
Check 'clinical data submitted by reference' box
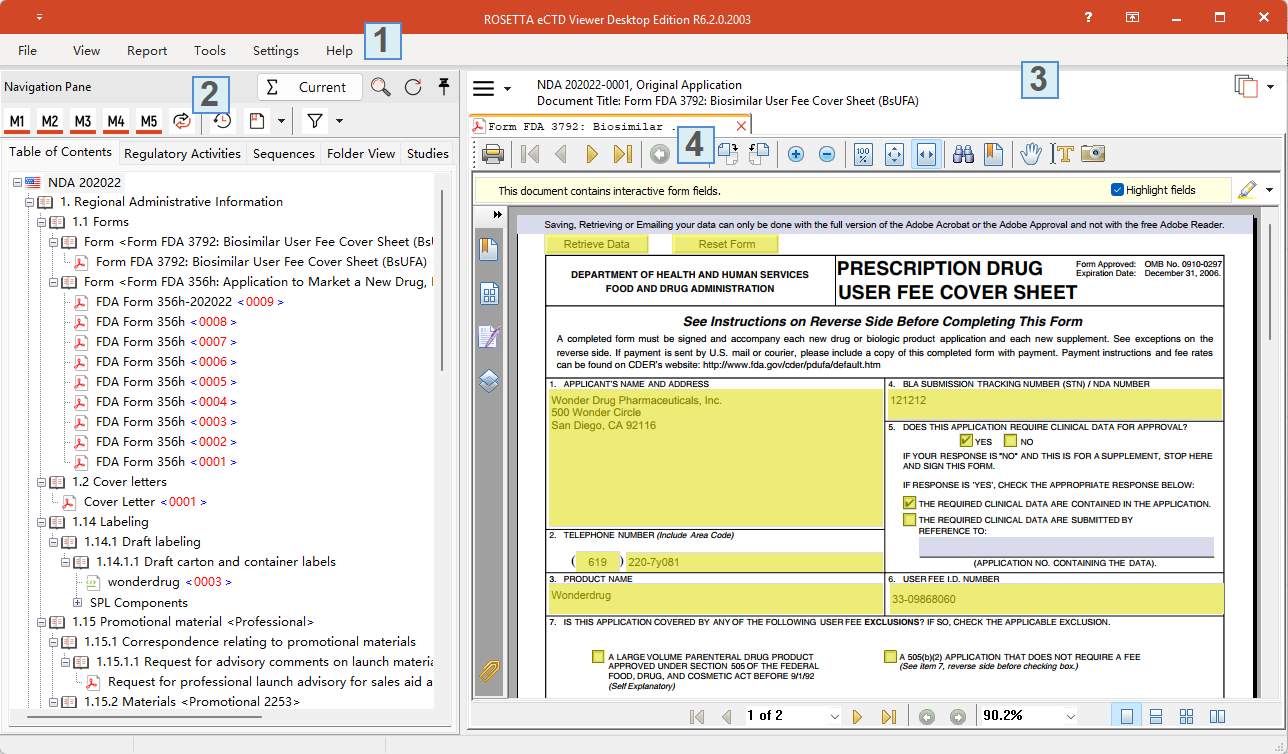click(909, 520)
